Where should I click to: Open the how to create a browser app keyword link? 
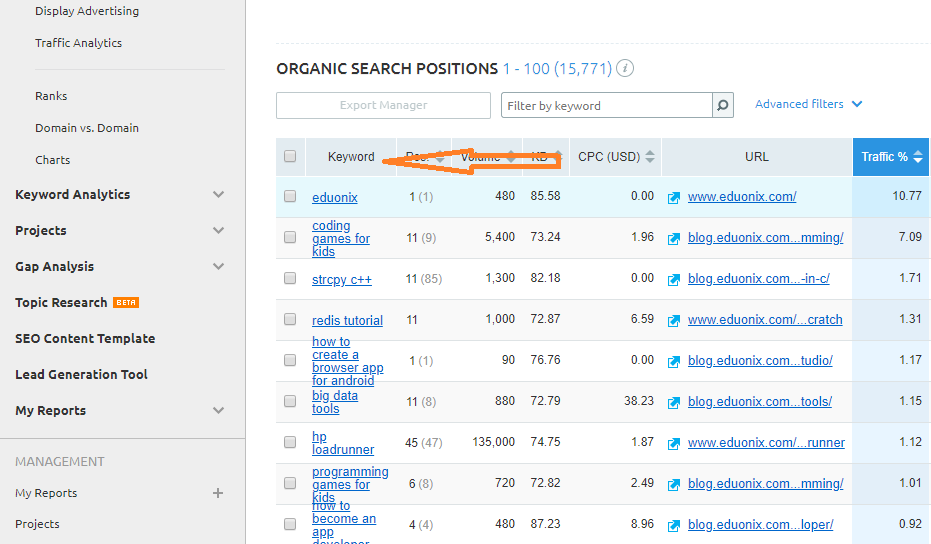click(x=347, y=361)
